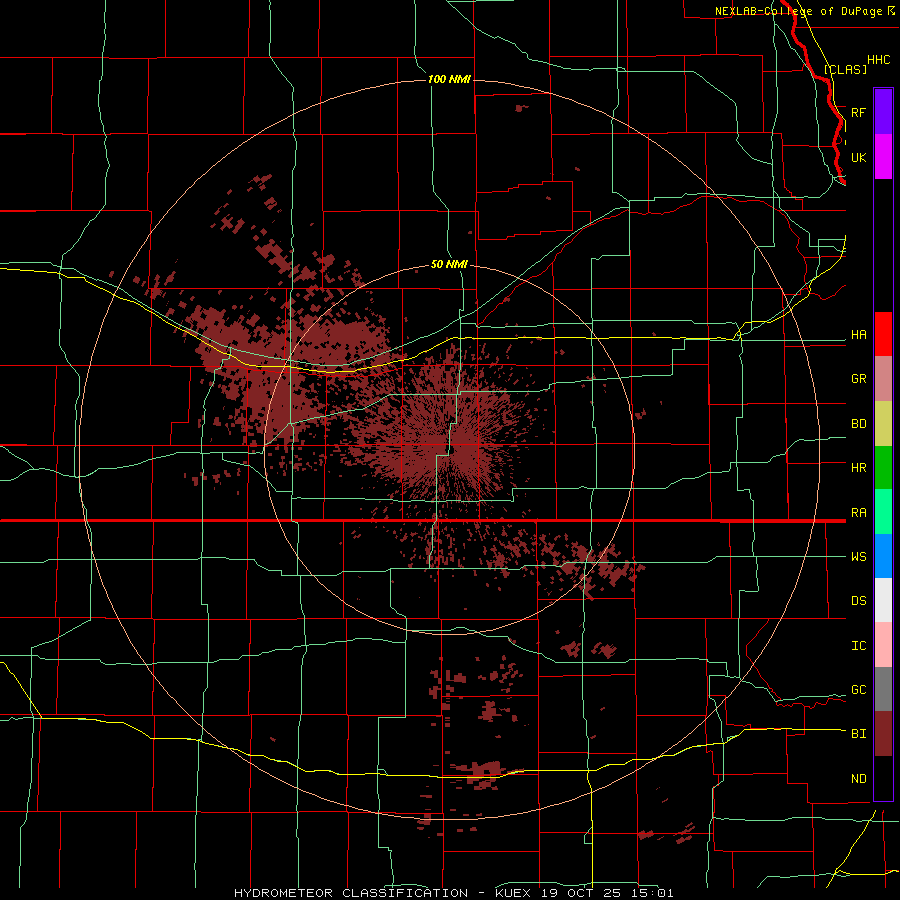Screen dimensions: 900x900
Task: Click the HR green legend swatch
Action: (x=883, y=468)
